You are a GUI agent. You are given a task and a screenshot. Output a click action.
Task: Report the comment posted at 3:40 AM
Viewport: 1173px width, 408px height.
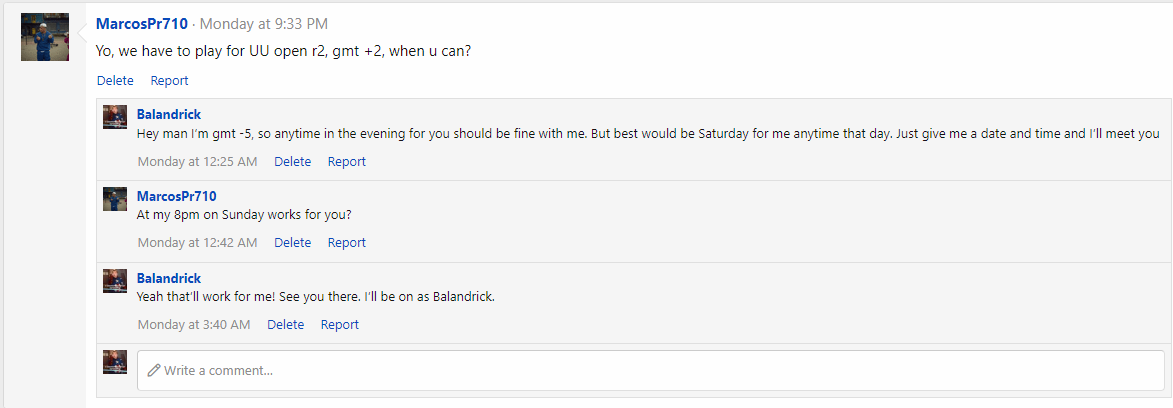[x=339, y=324]
